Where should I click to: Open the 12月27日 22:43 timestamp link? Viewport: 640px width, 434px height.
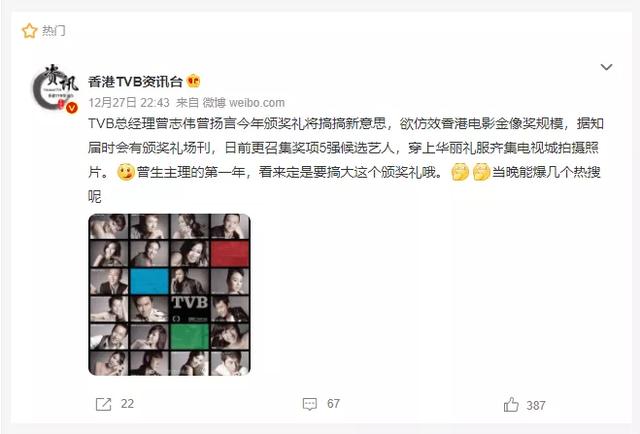tap(129, 102)
